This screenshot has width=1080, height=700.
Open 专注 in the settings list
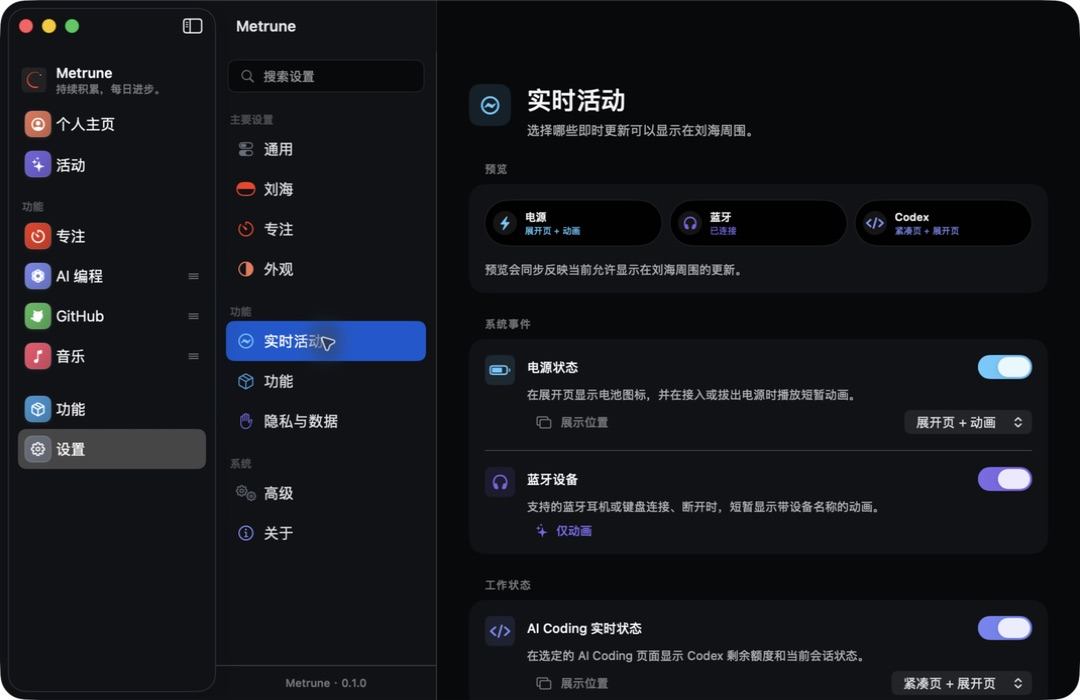point(326,229)
